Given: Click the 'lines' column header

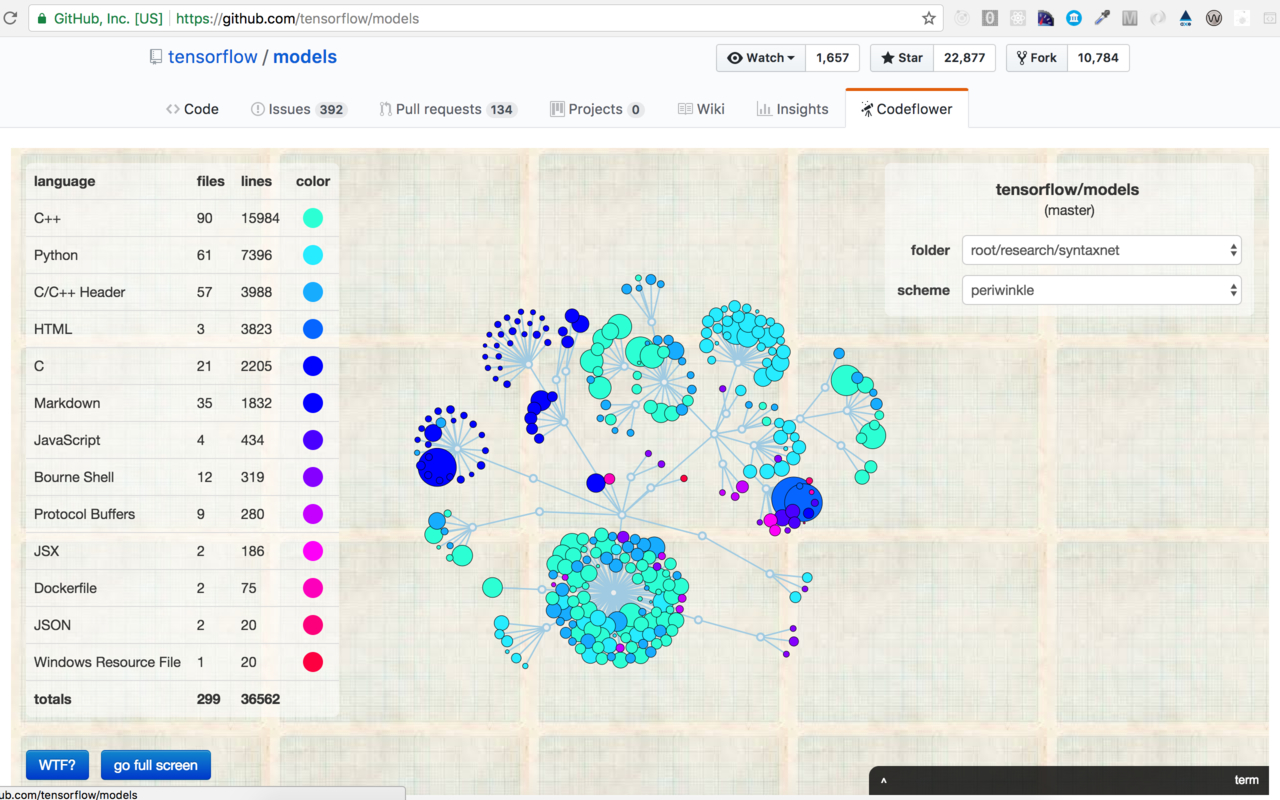Looking at the screenshot, I should pyautogui.click(x=256, y=181).
